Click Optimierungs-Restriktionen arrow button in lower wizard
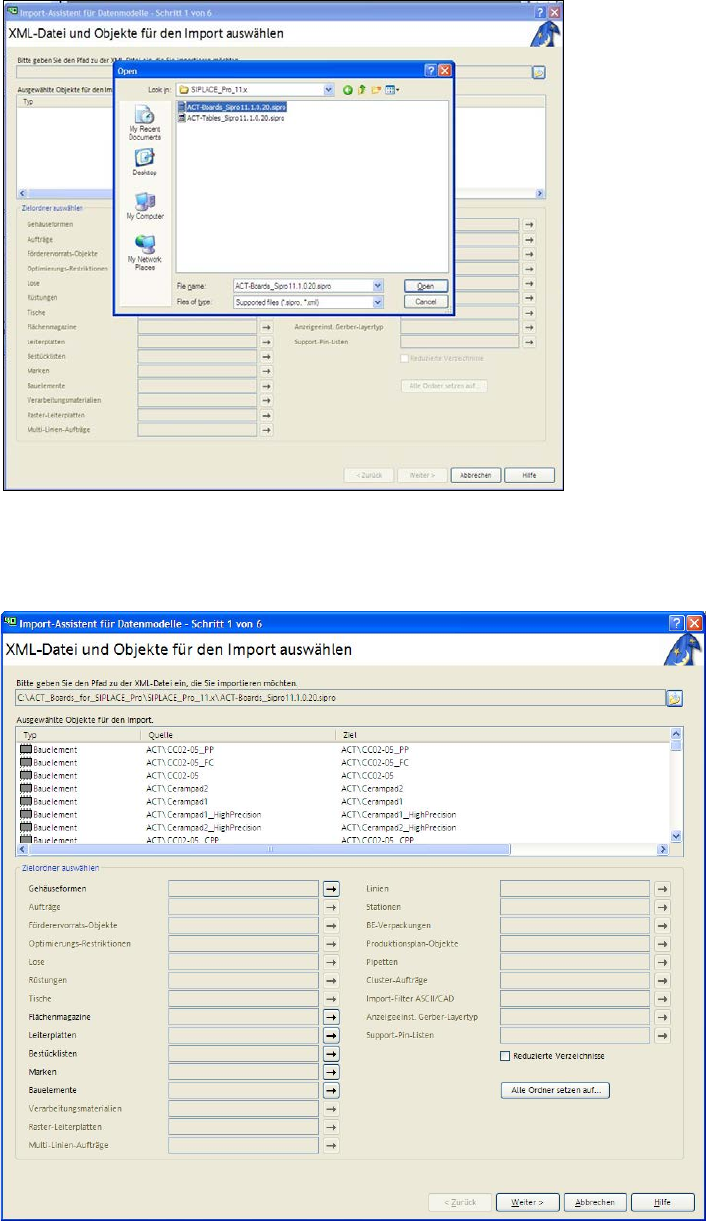Screen dimensions: 706x1221 click(331, 943)
